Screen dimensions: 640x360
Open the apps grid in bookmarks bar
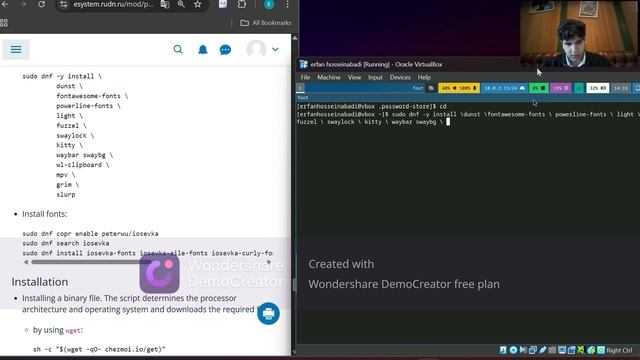pyautogui.click(x=4, y=23)
